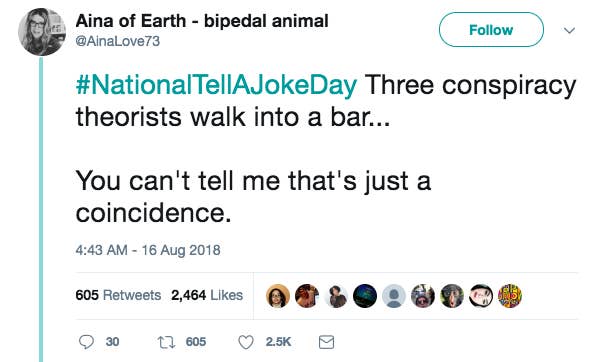Open the 4:43 AM - 16 Aug 2018 timestamp
Image resolution: width=597 pixels, height=362 pixels.
pyautogui.click(x=148, y=250)
